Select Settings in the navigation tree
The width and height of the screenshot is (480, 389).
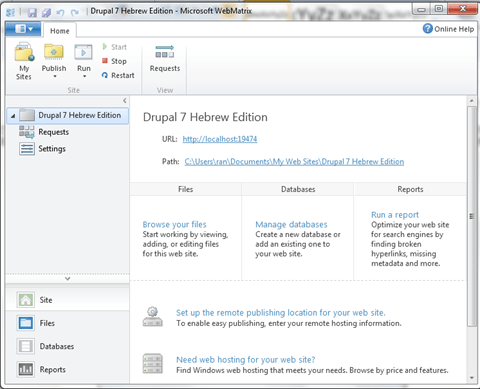click(x=52, y=149)
